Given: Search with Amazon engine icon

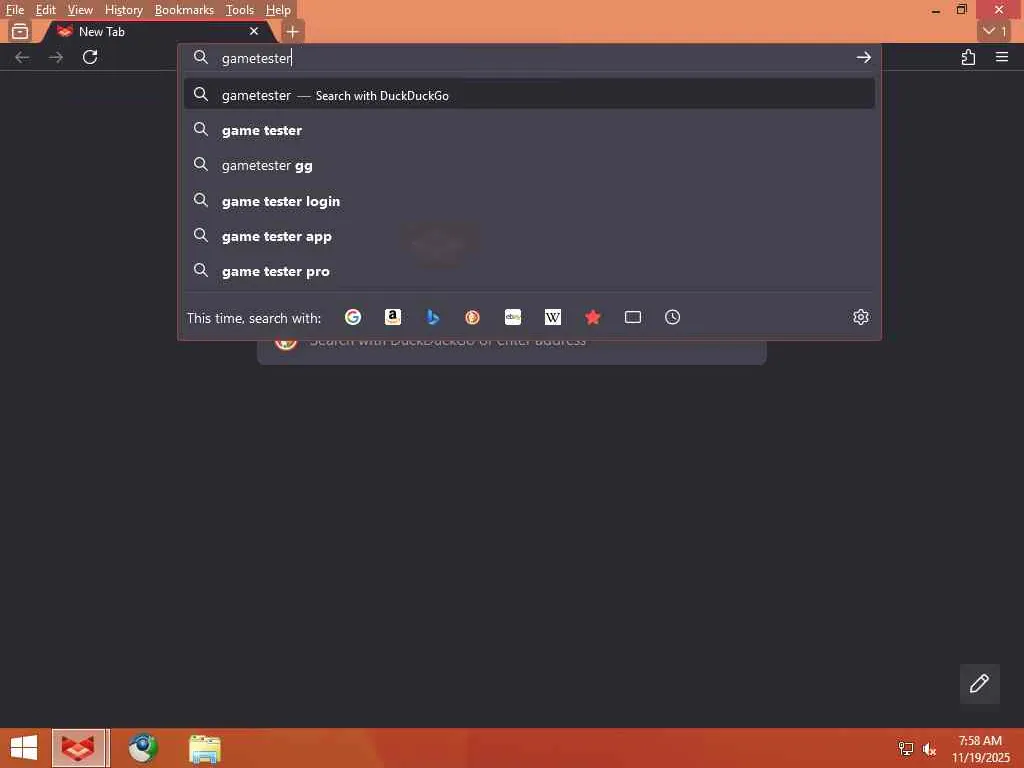Looking at the screenshot, I should [x=392, y=317].
